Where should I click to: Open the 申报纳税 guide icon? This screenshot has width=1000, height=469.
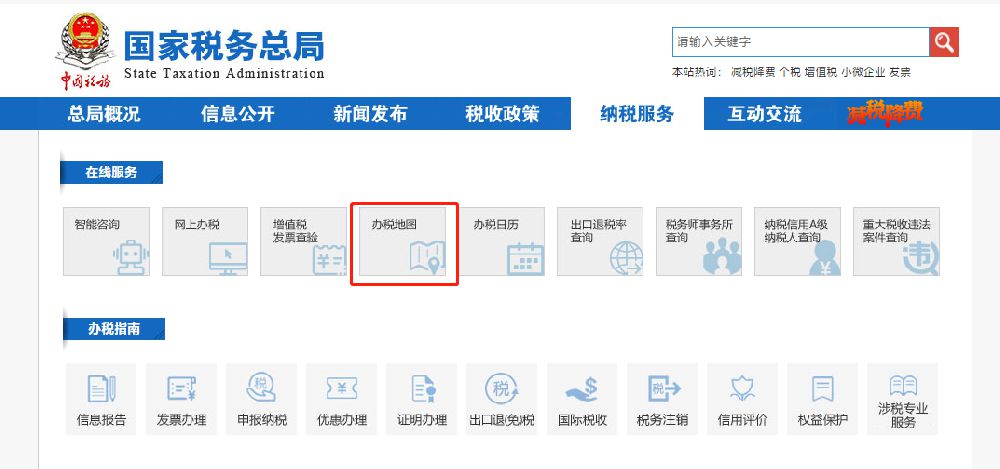(261, 399)
